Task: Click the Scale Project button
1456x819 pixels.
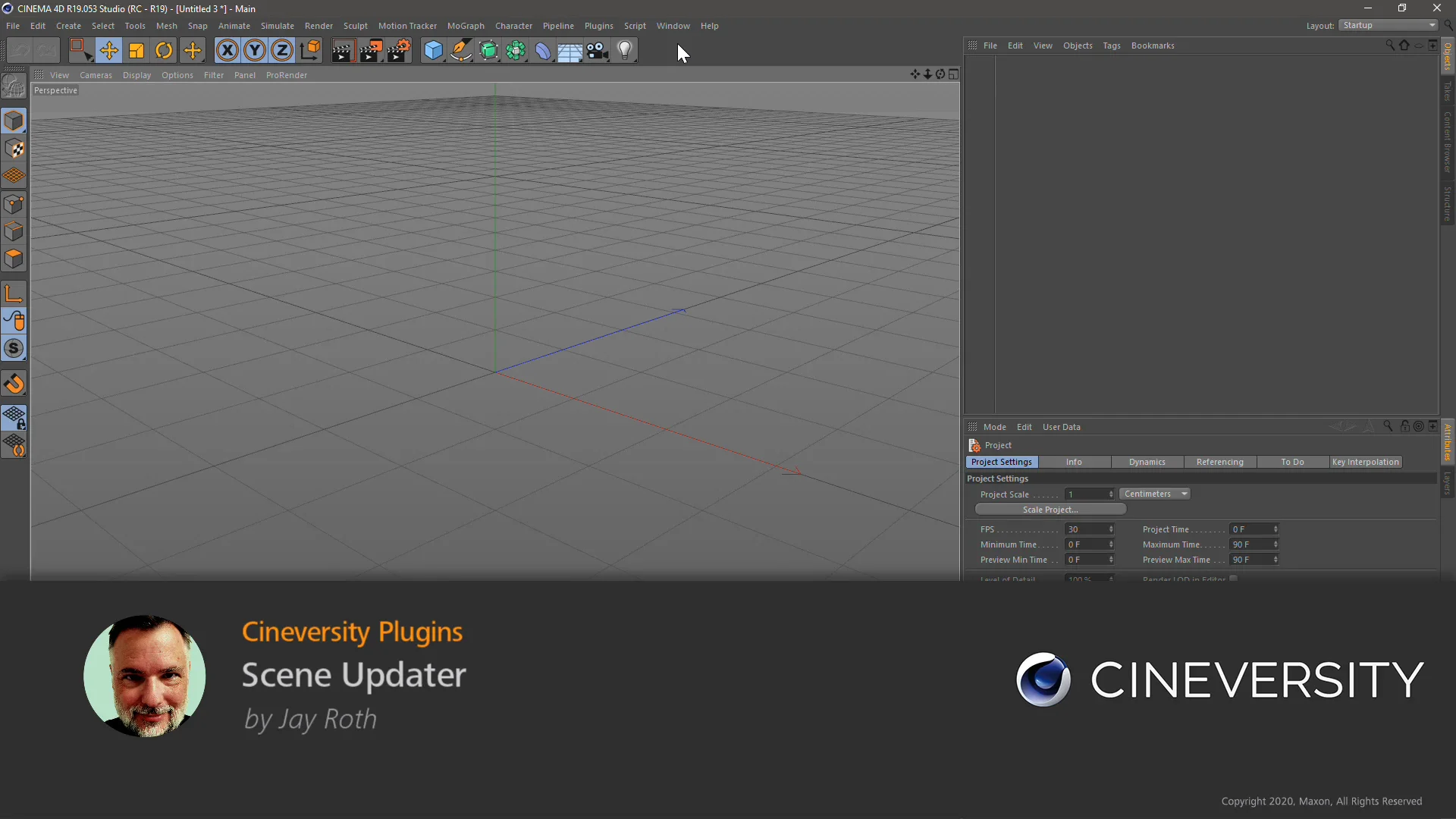Action: (1050, 510)
